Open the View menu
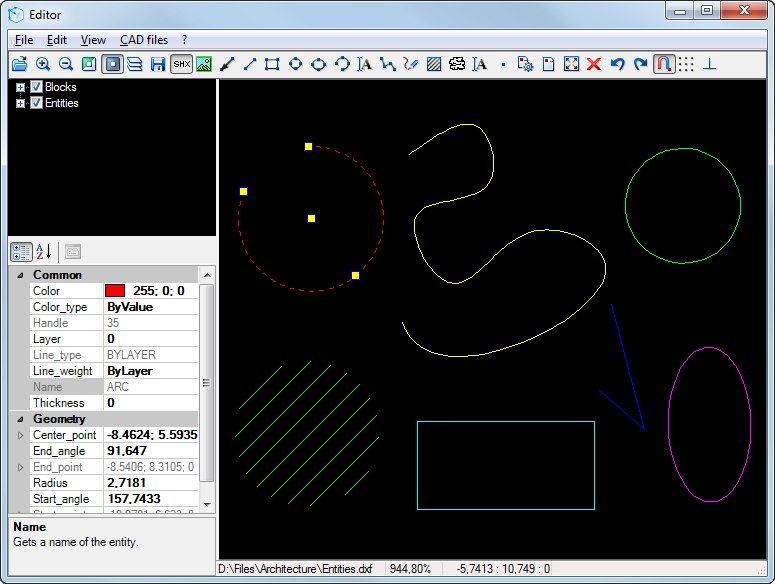 (93, 40)
